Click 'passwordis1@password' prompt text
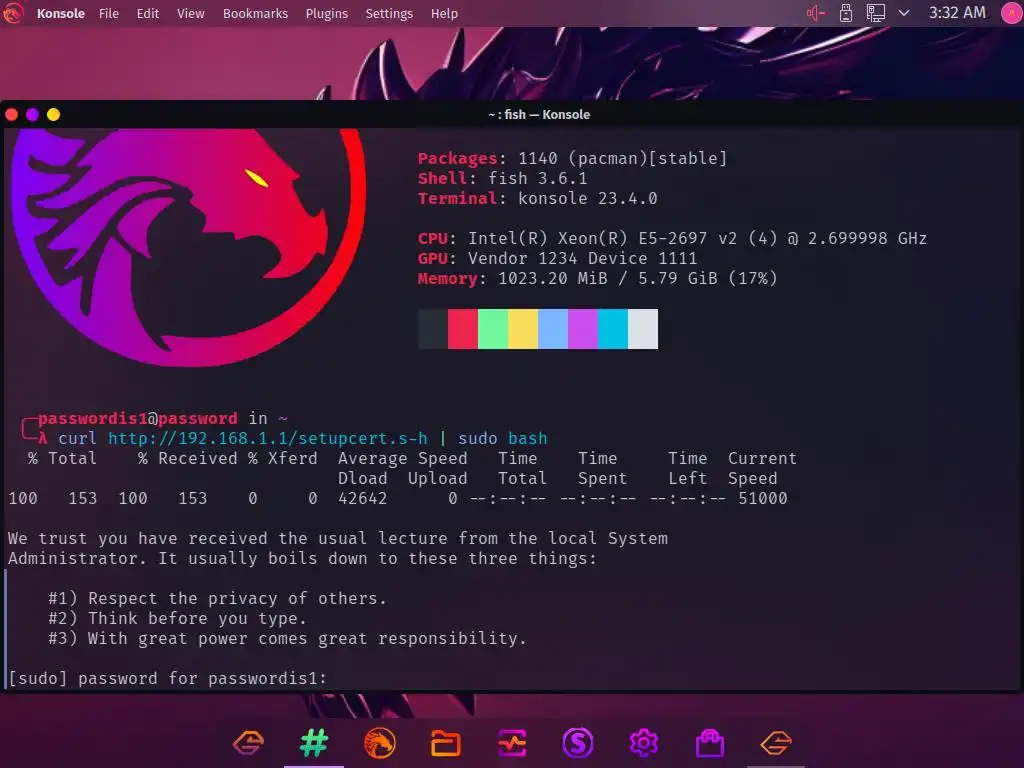This screenshot has width=1024, height=768. point(138,419)
